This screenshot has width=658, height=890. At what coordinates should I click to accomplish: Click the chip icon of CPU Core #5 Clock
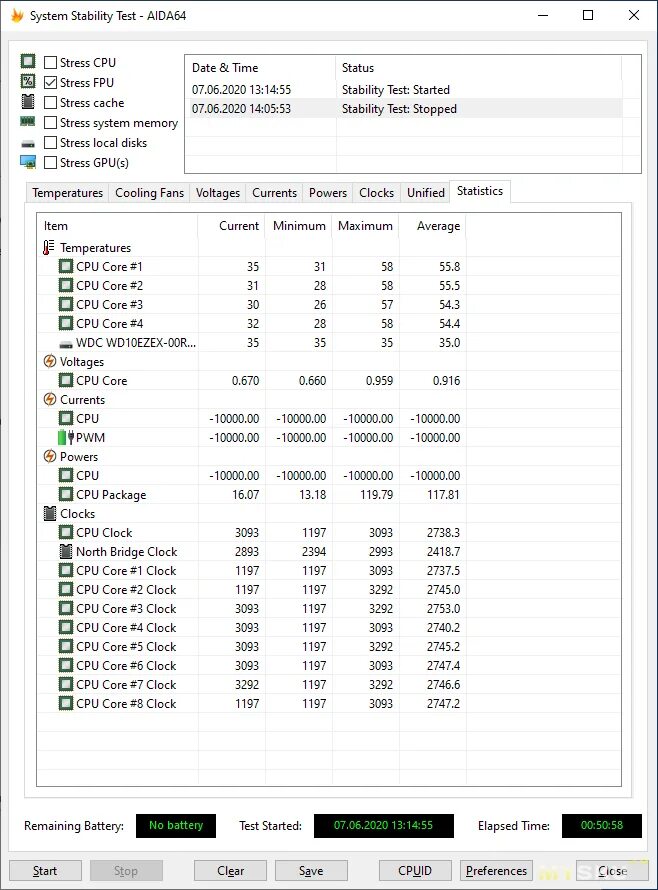(66, 646)
